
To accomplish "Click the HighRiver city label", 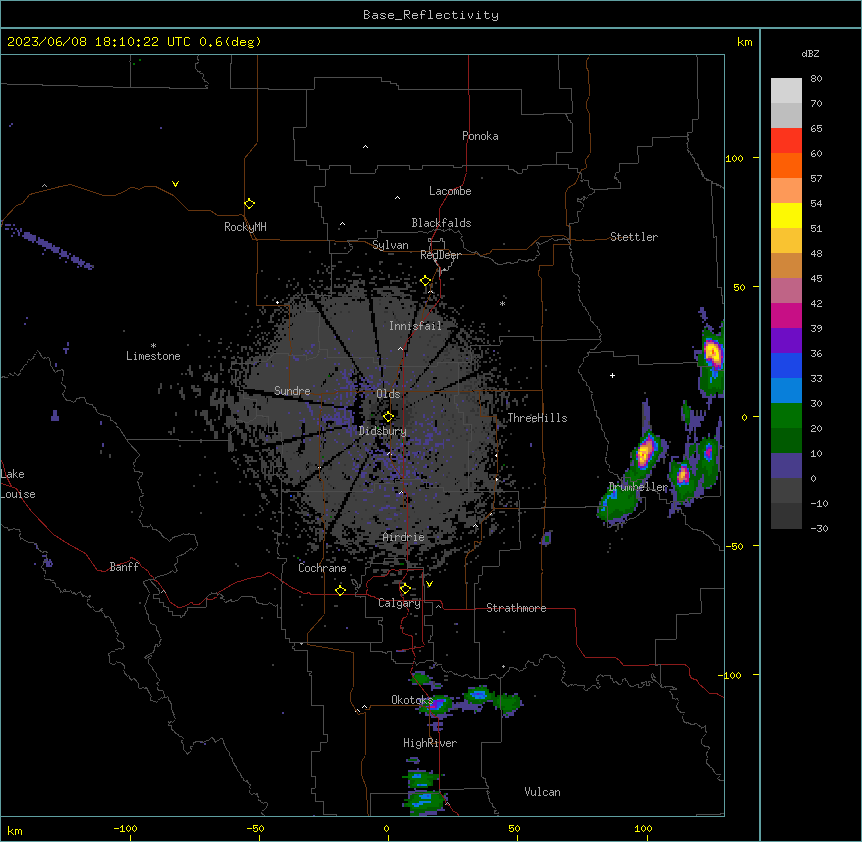I will point(430,743).
